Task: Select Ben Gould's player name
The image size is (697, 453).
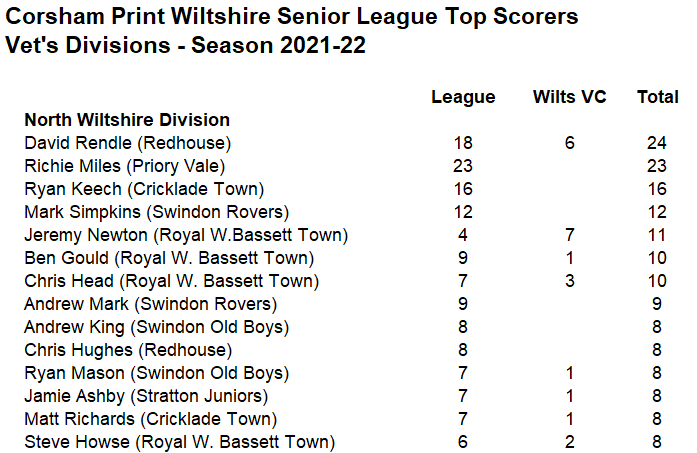Action: (x=66, y=258)
